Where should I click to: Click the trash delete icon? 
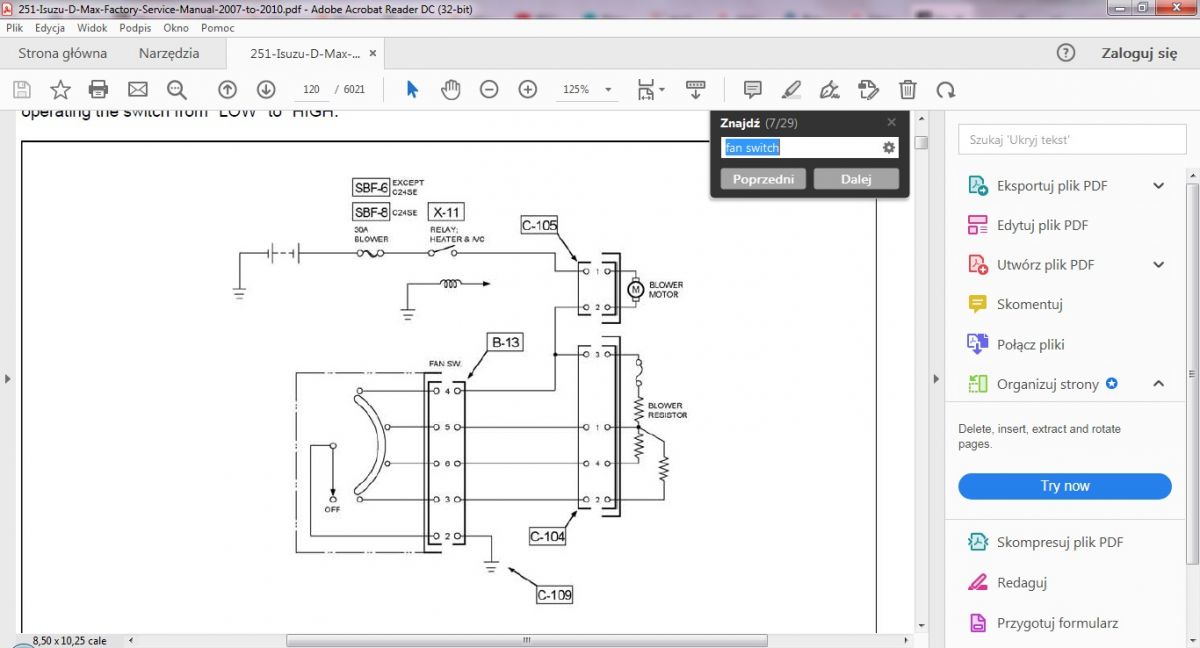tap(907, 90)
